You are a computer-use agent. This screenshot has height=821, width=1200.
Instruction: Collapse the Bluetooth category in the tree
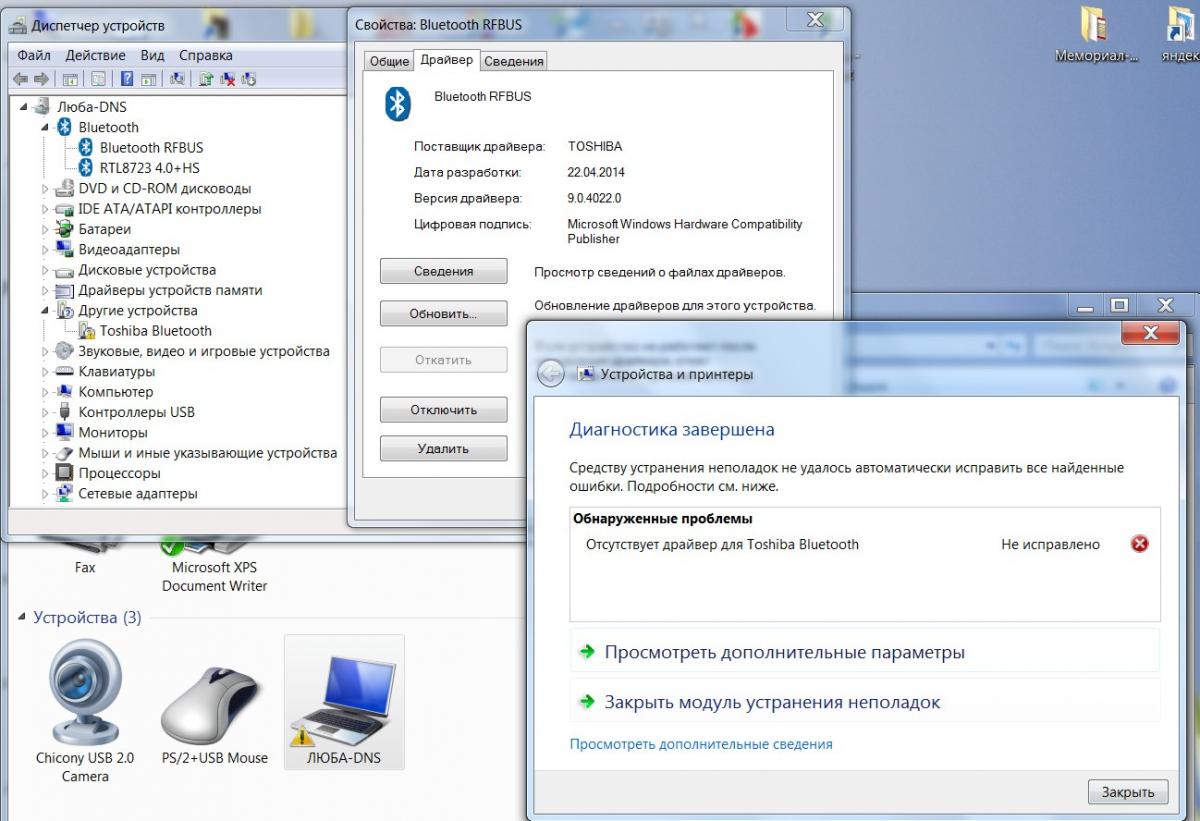(x=45, y=127)
